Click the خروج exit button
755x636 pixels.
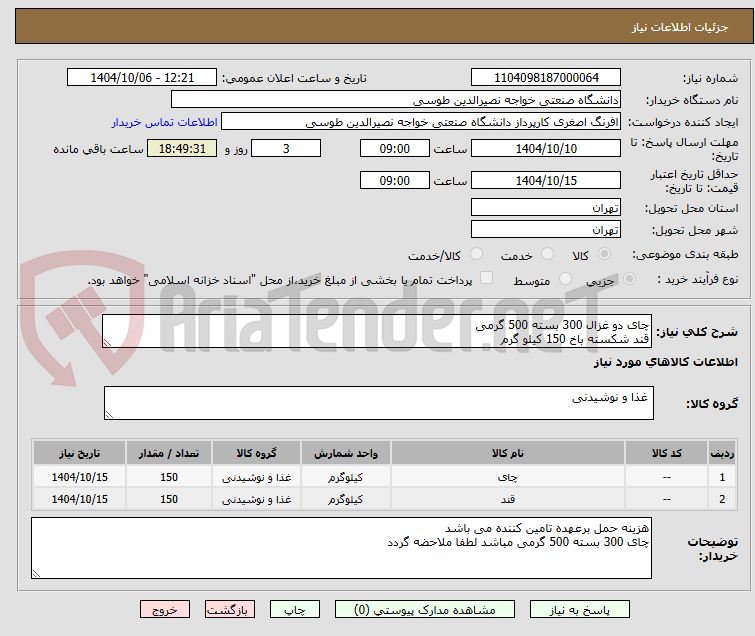pos(165,610)
